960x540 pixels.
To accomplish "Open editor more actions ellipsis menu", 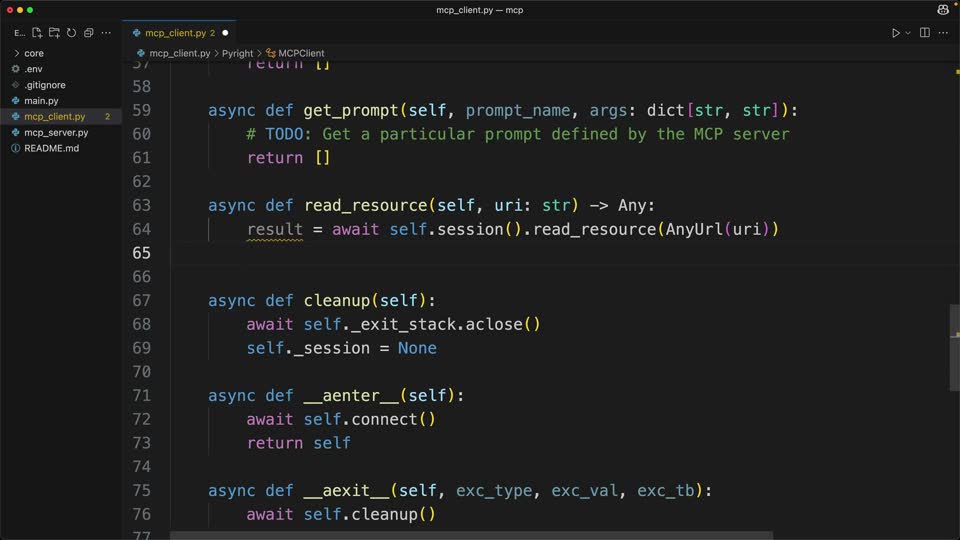I will pyautogui.click(x=943, y=33).
